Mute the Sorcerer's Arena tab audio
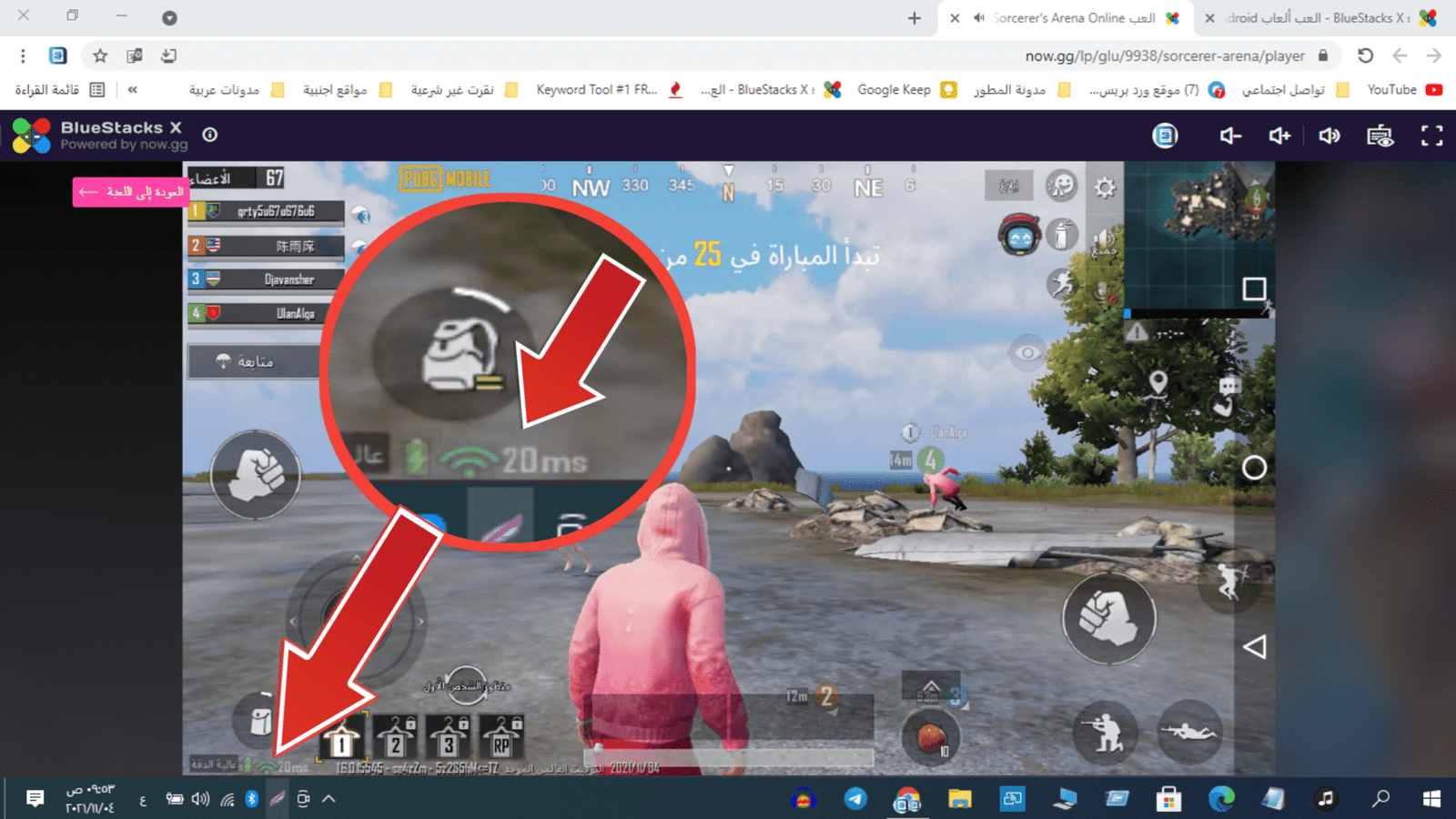Viewport: 1456px width, 819px height. 979,18
